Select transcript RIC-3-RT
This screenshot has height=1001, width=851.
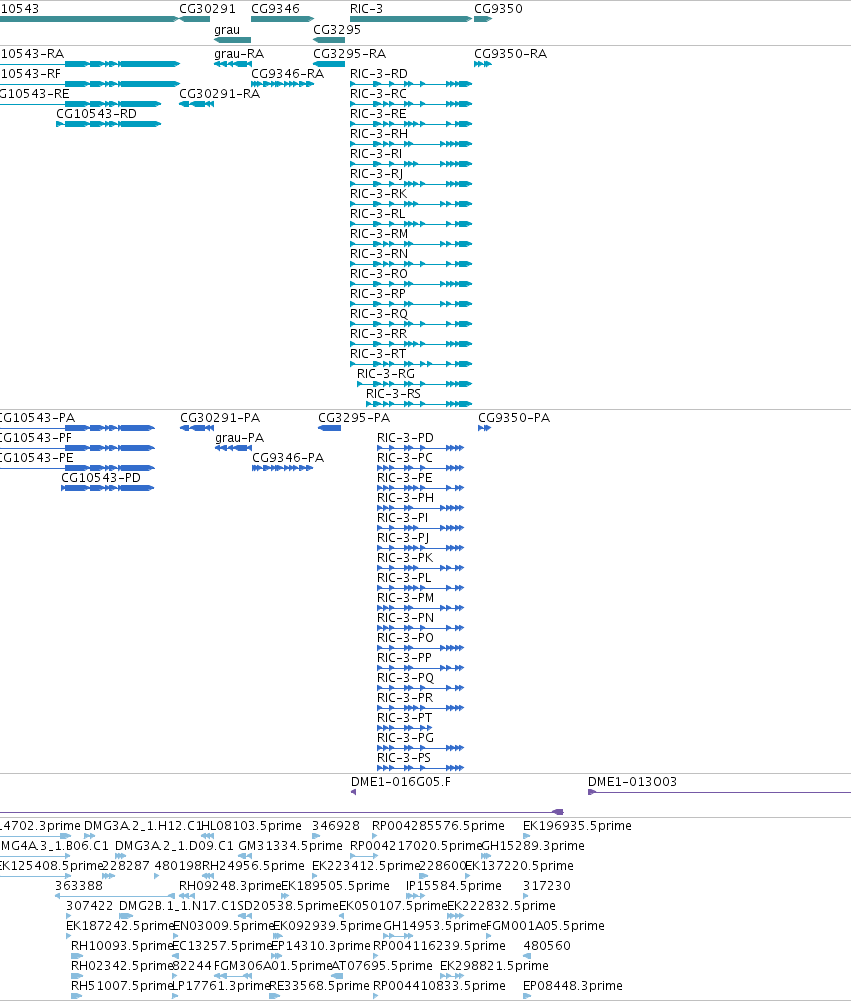coord(410,364)
